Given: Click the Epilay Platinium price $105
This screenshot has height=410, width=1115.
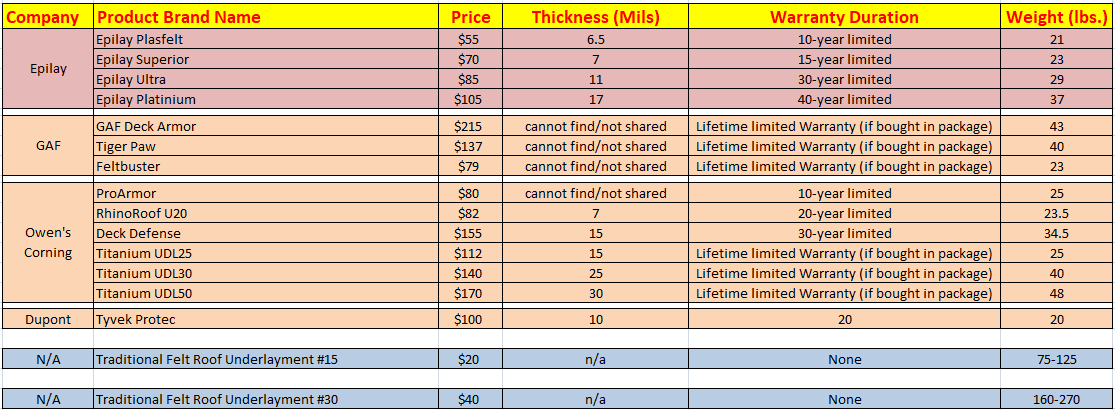Looking at the screenshot, I should 468,99.
